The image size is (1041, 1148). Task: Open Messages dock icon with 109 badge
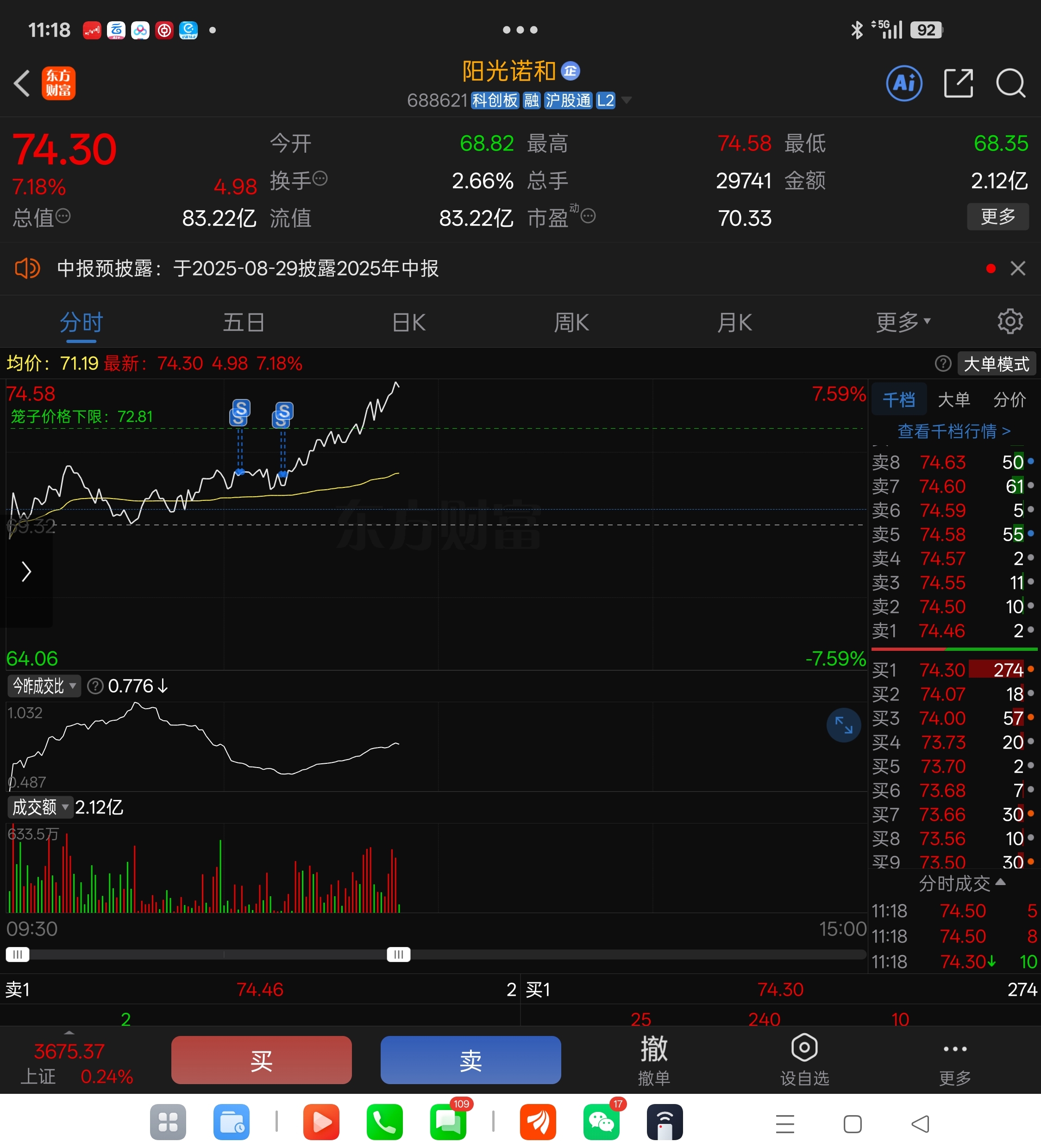(448, 1123)
